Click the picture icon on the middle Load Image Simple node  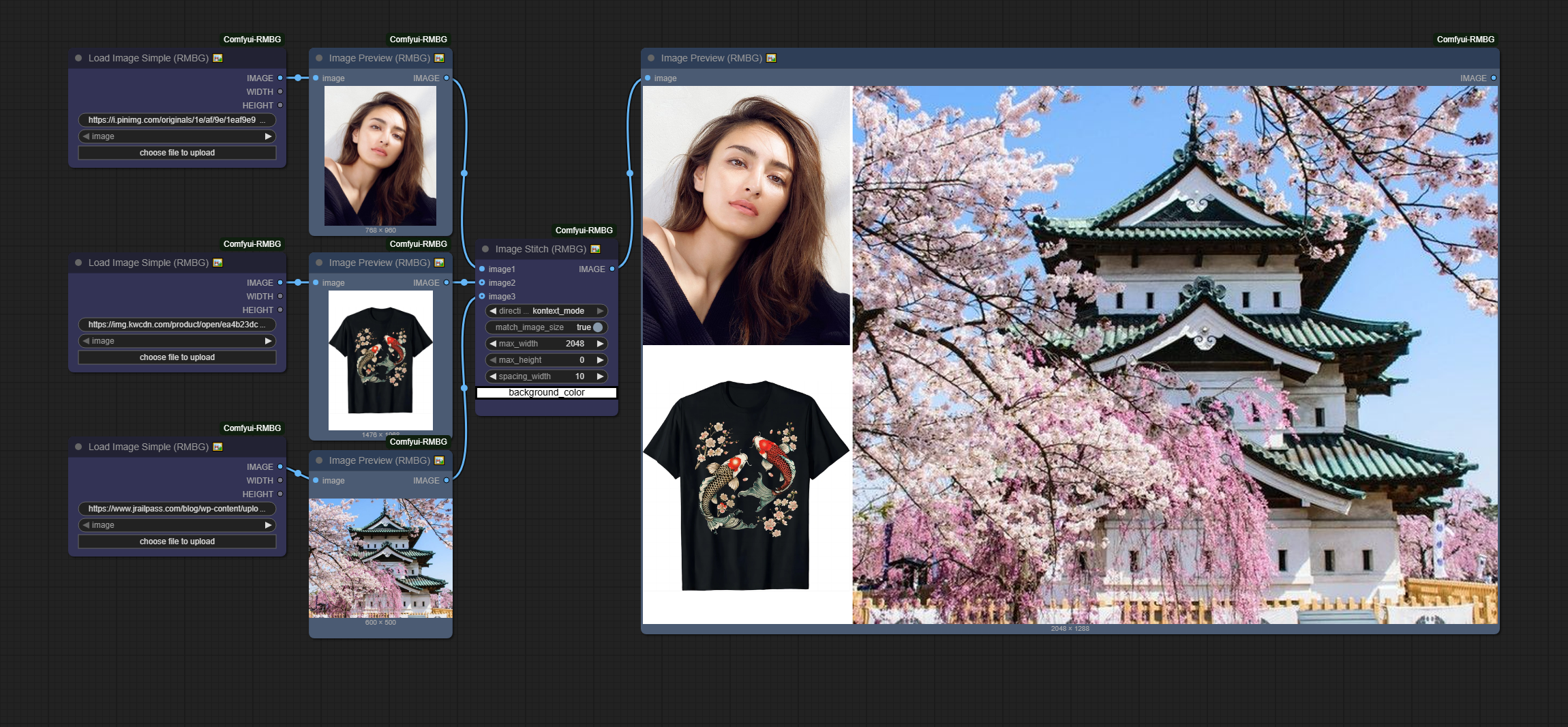click(217, 263)
